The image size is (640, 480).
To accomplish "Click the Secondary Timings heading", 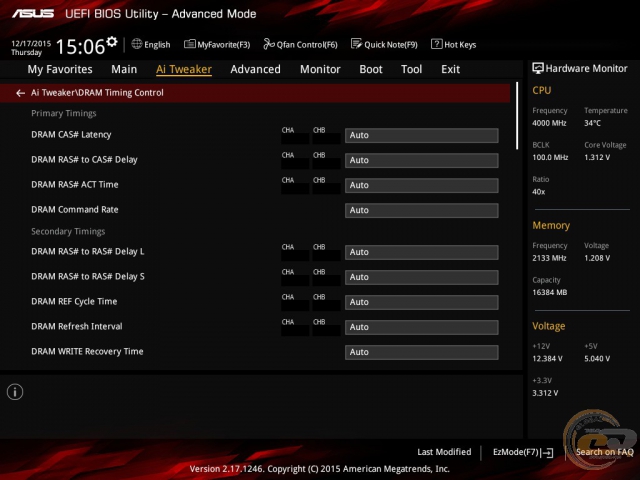I will tap(68, 231).
